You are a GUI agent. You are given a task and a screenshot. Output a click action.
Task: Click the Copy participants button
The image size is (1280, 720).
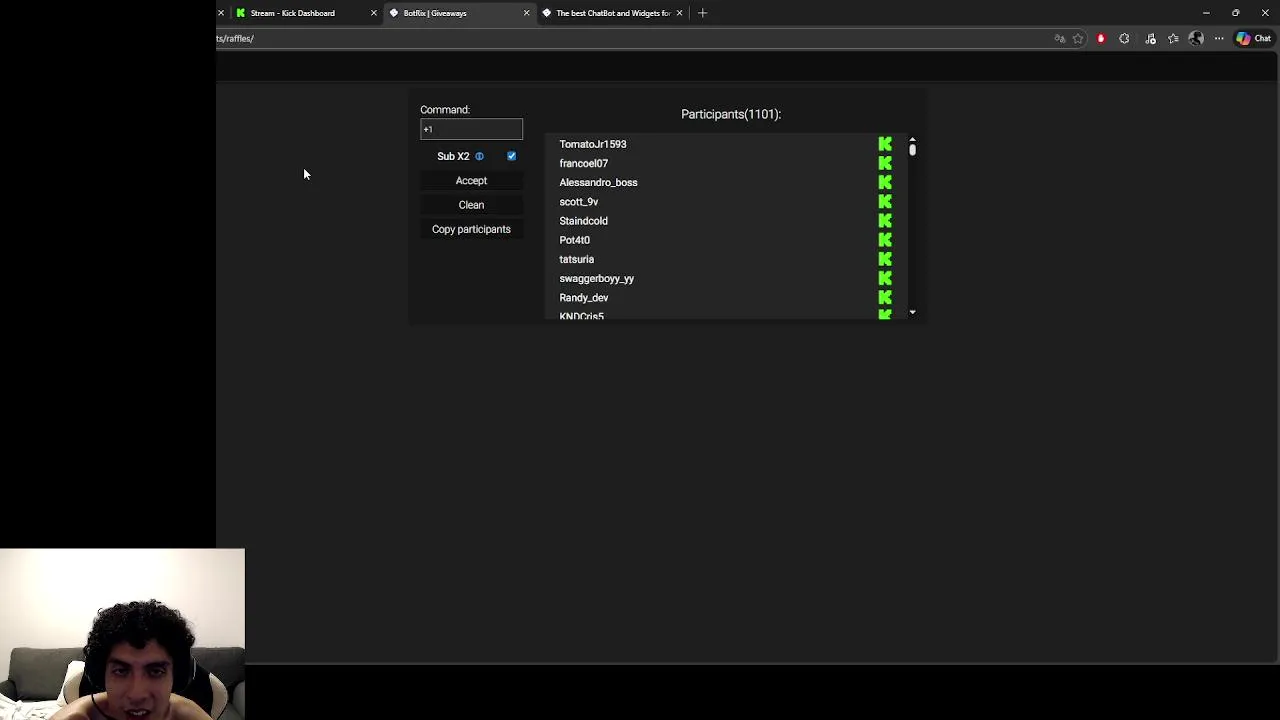click(471, 229)
